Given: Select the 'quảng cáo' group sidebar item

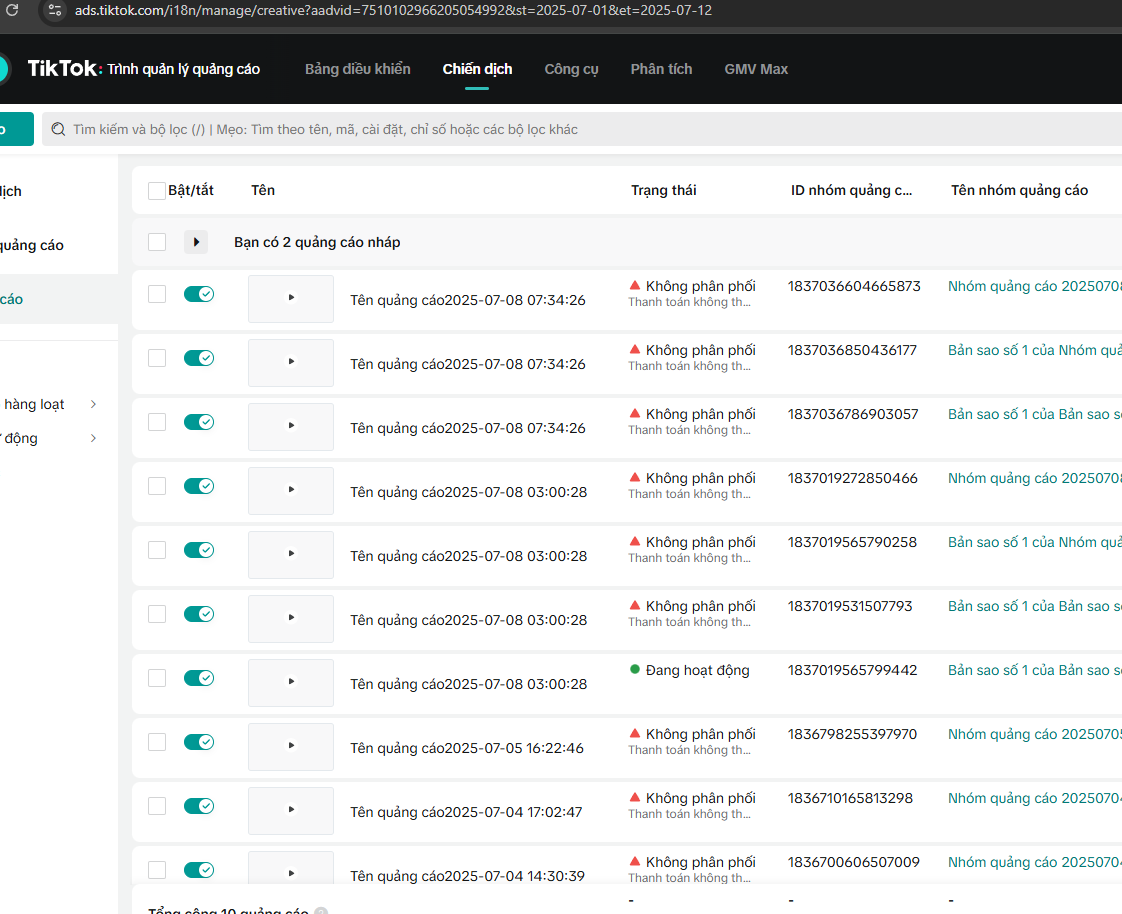Looking at the screenshot, I should coord(32,245).
